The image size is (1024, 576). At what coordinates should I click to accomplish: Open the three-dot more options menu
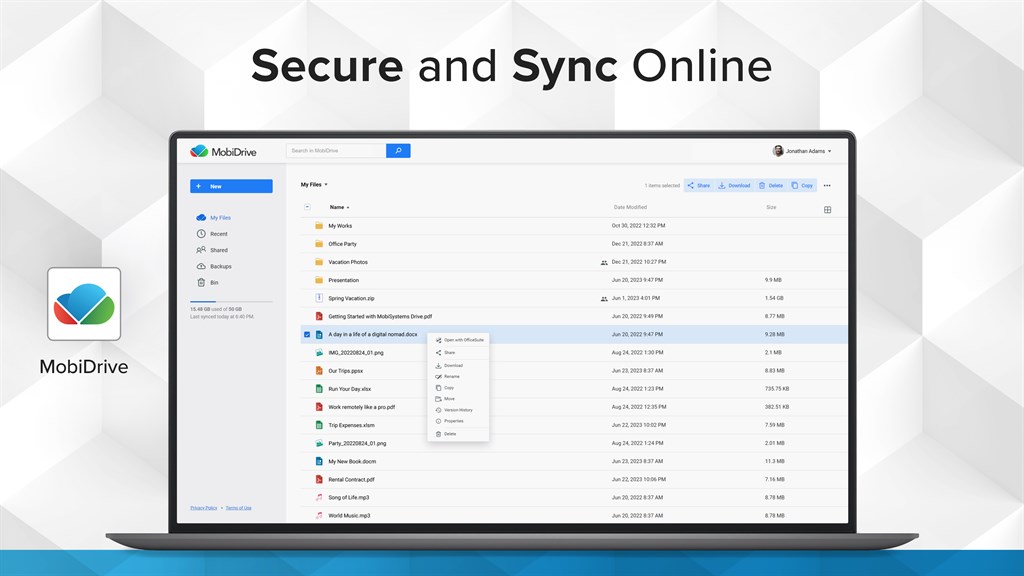tap(827, 185)
